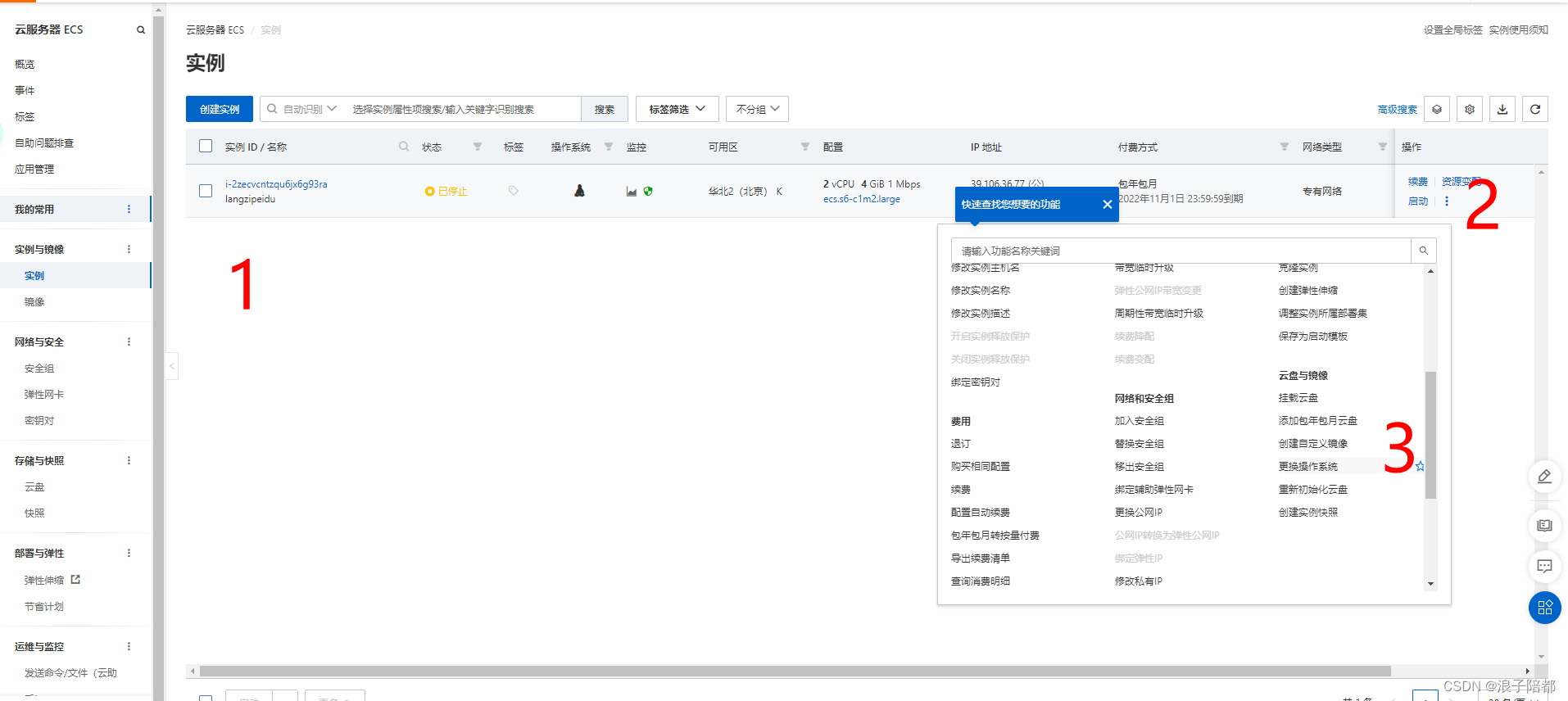
Task: Focus the function name keyword field
Action: click(1181, 251)
